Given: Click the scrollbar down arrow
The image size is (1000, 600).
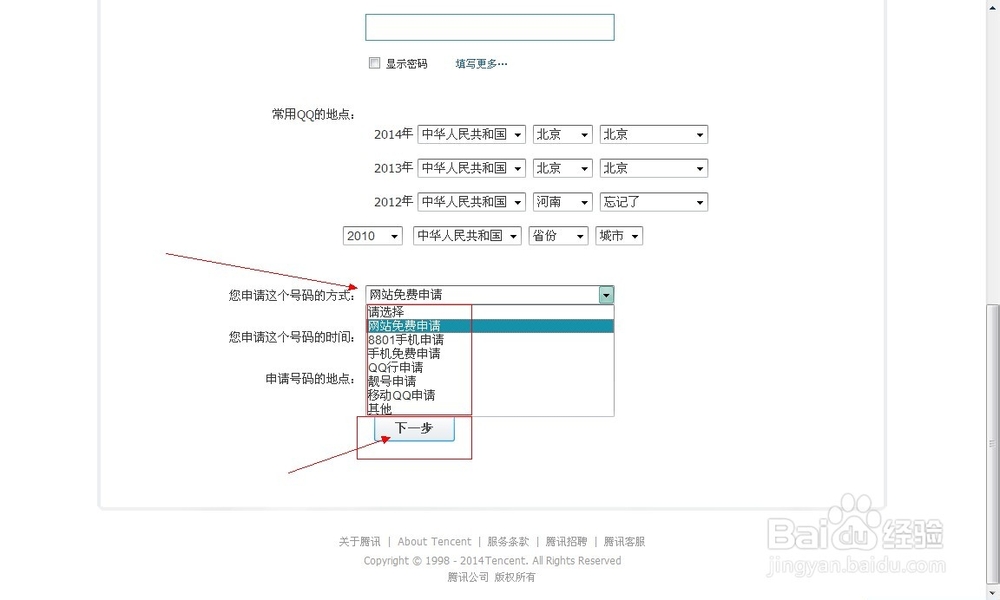Looking at the screenshot, I should [992, 593].
